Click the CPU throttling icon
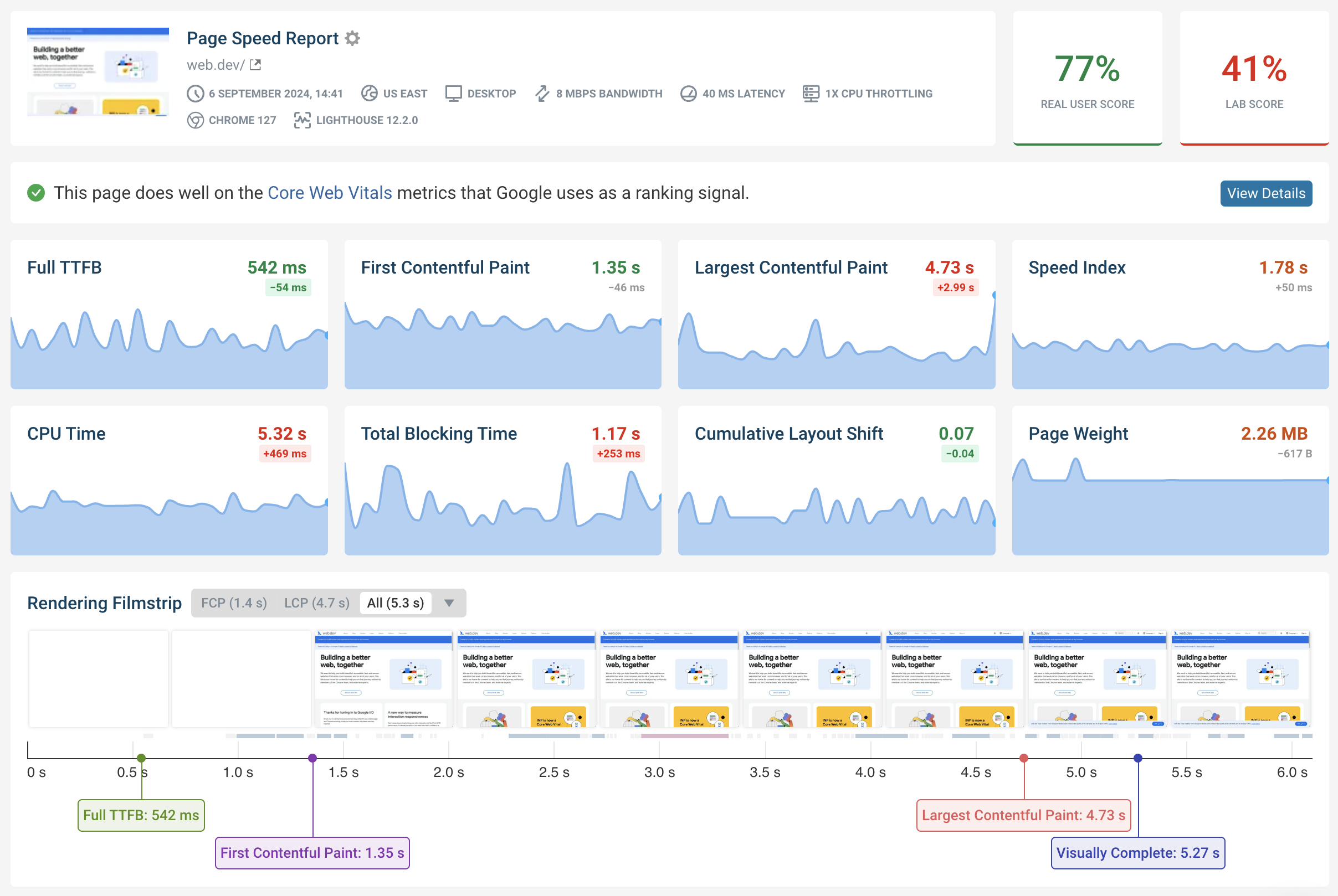The image size is (1338, 896). coord(811,94)
